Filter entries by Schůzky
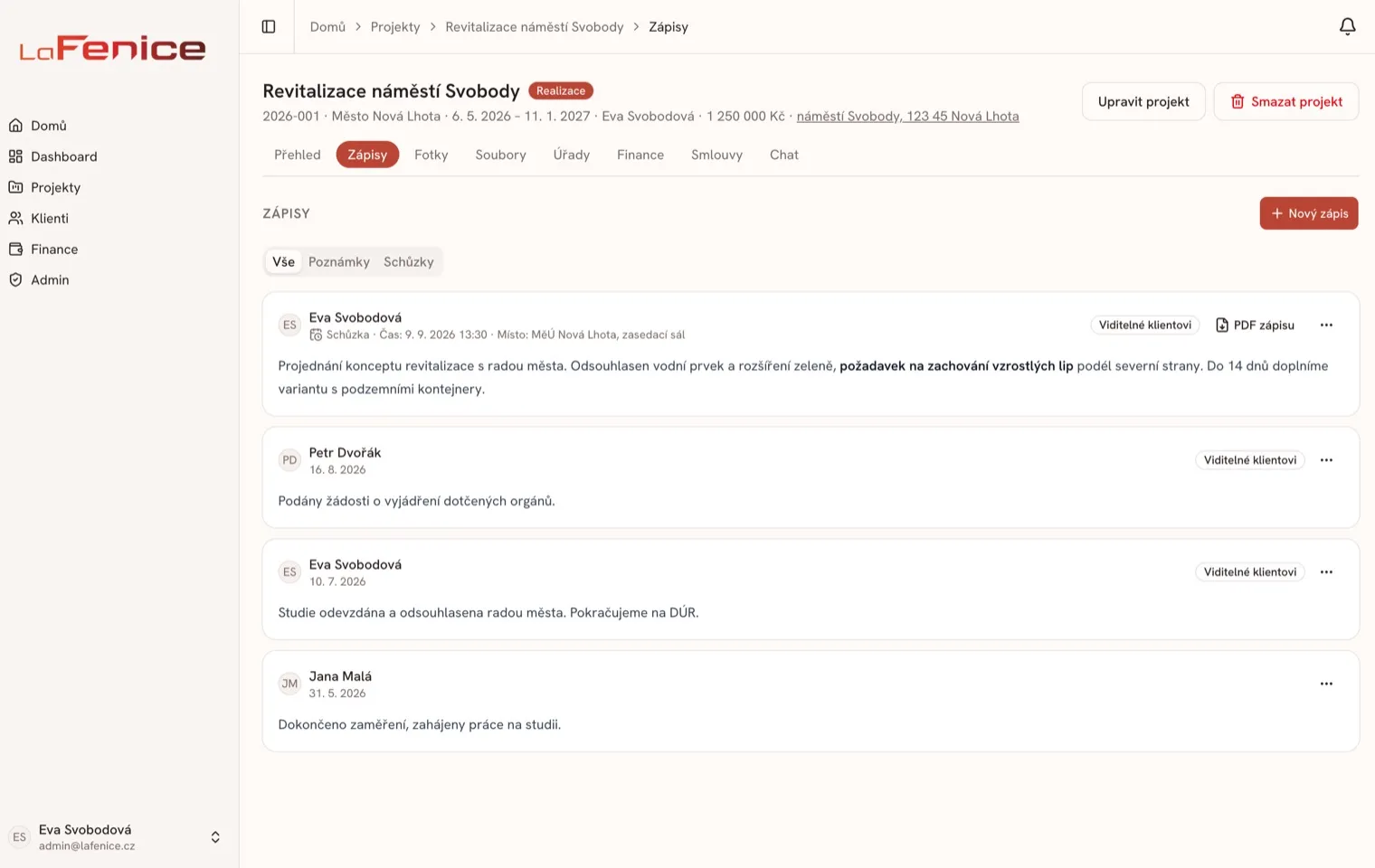Viewport: 1375px width, 868px height. (x=409, y=262)
